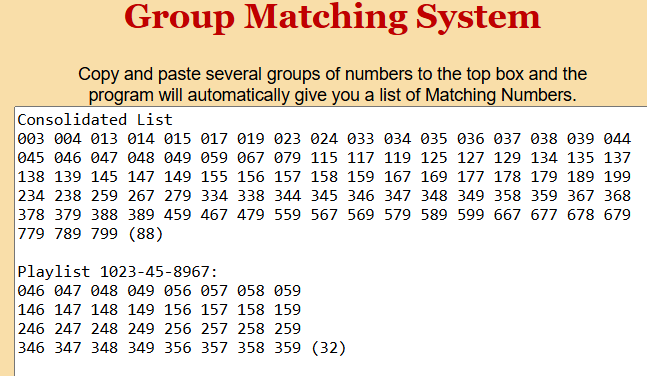Click the (88) count in the list
The width and height of the screenshot is (647, 376).
click(x=145, y=234)
